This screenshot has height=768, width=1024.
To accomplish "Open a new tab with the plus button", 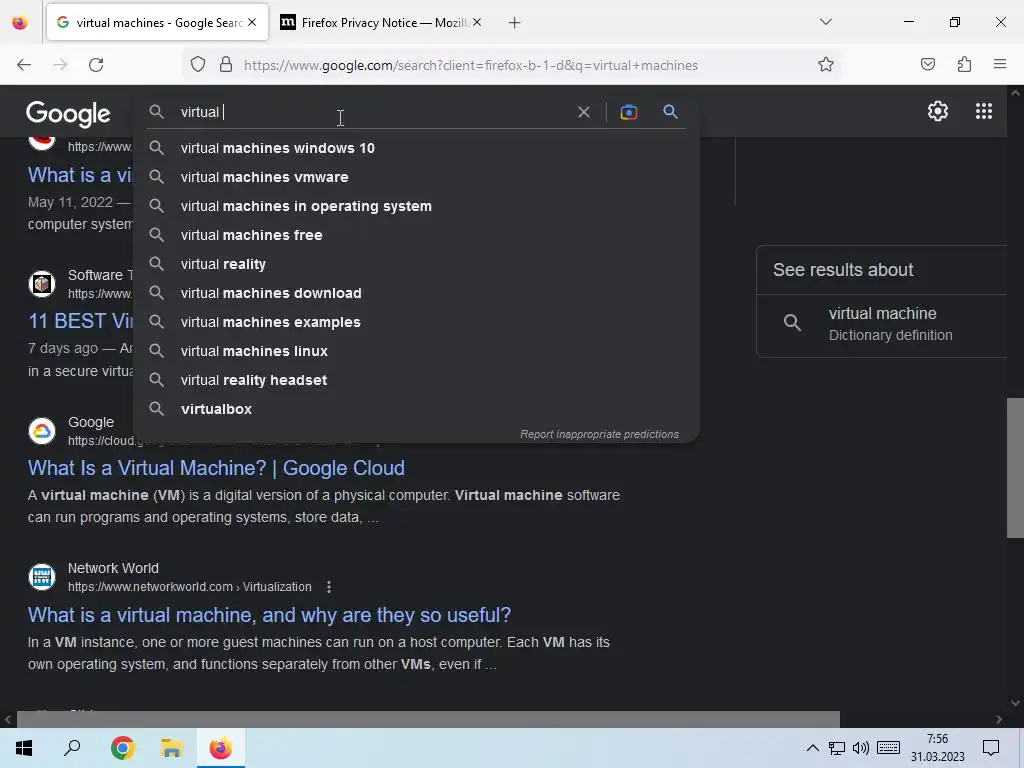I will click(x=515, y=23).
